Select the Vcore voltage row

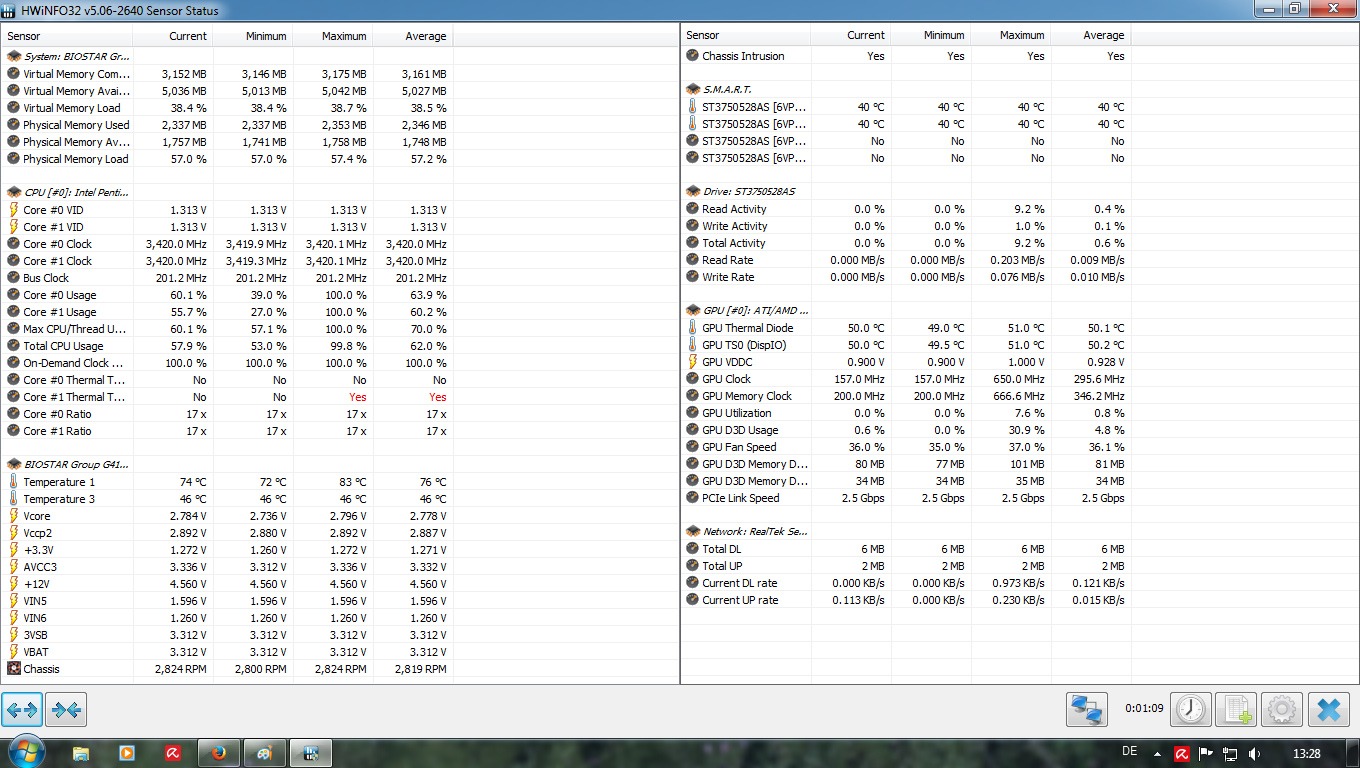pos(227,516)
